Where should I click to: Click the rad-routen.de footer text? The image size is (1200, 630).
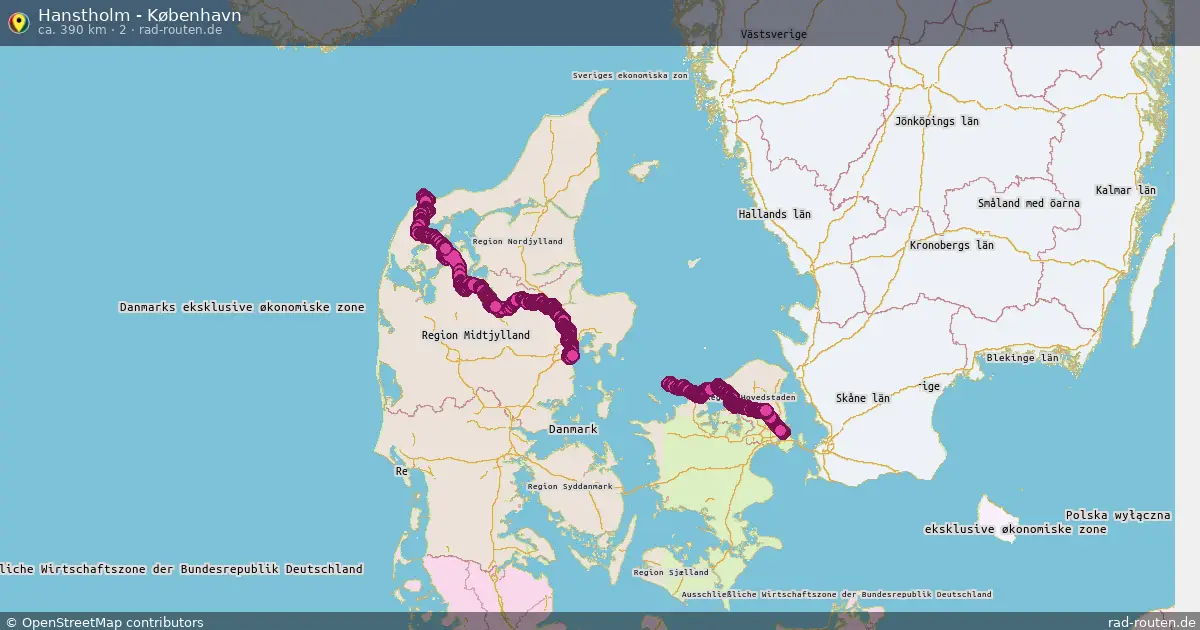click(1152, 622)
